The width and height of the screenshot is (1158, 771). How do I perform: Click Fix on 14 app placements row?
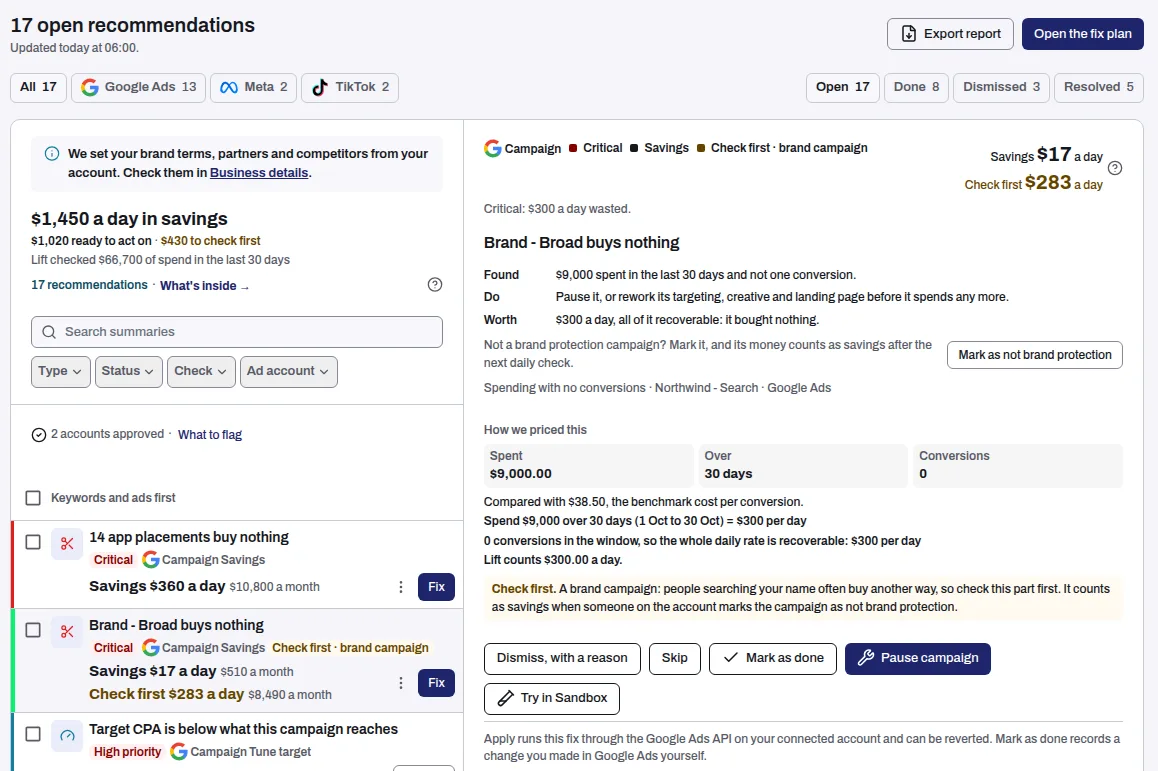[436, 587]
